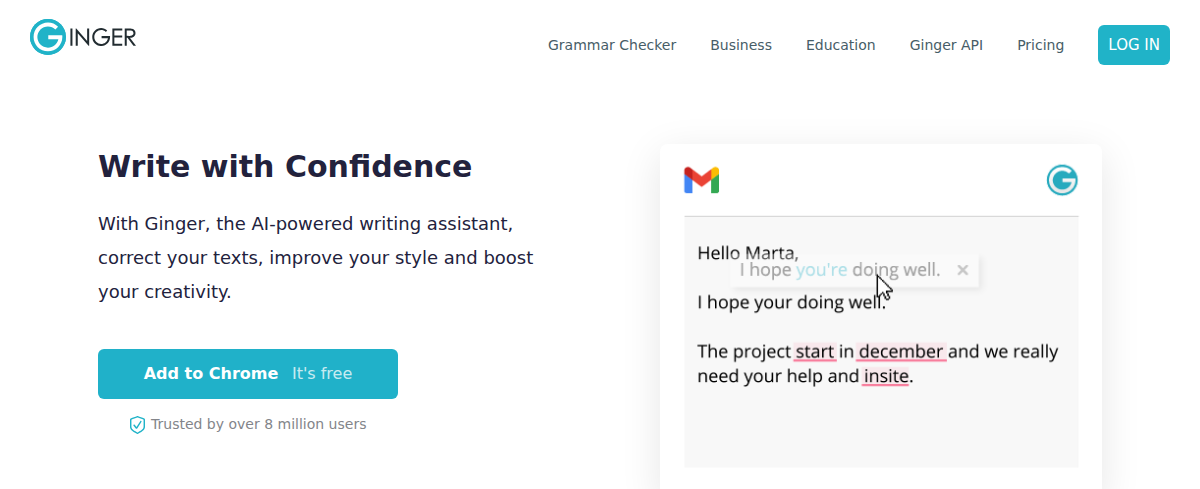Click the underlined word 'start'
Viewport: 1200px width, 489px height.
click(814, 352)
